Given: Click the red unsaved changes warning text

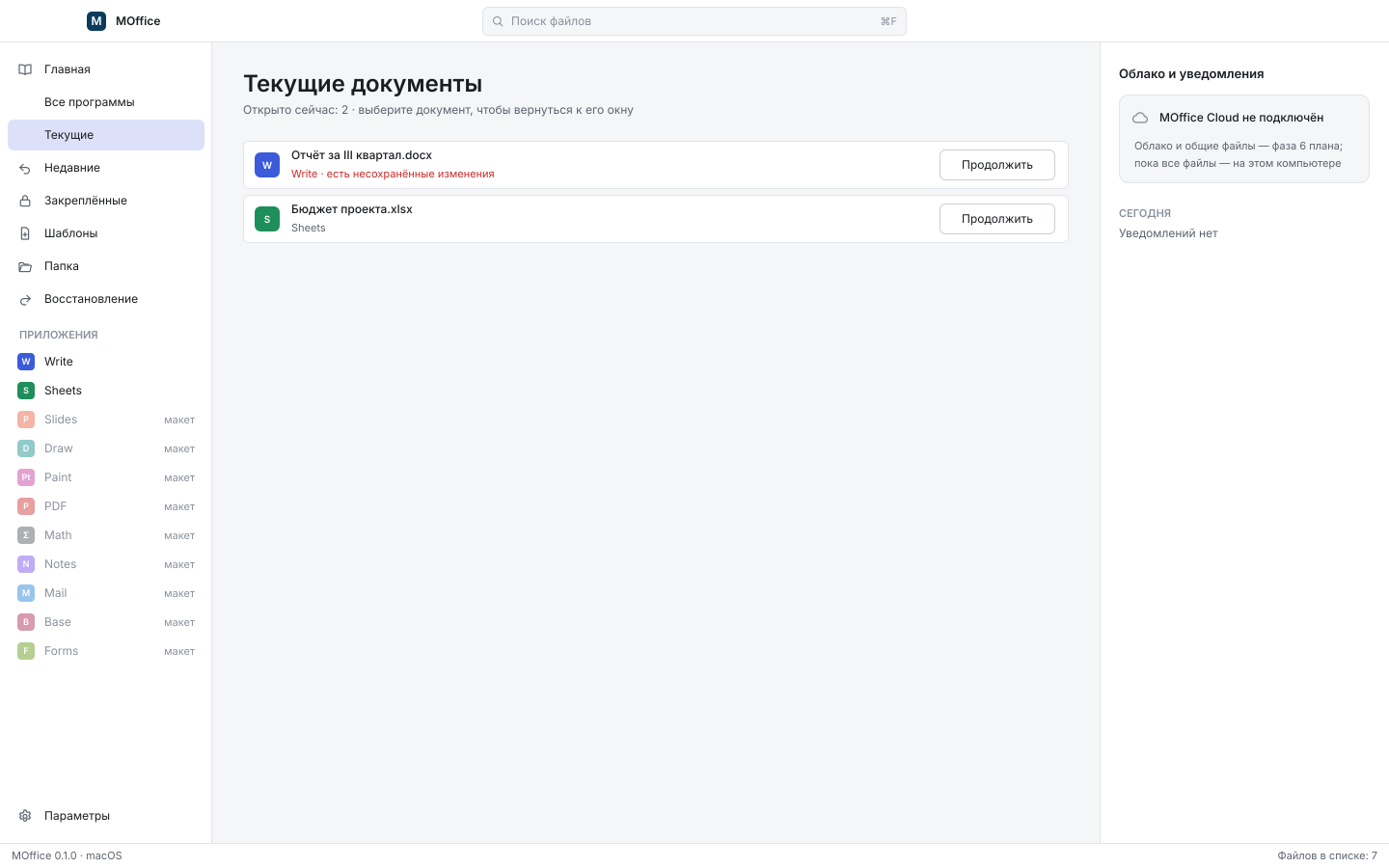Looking at the screenshot, I should click(393, 175).
